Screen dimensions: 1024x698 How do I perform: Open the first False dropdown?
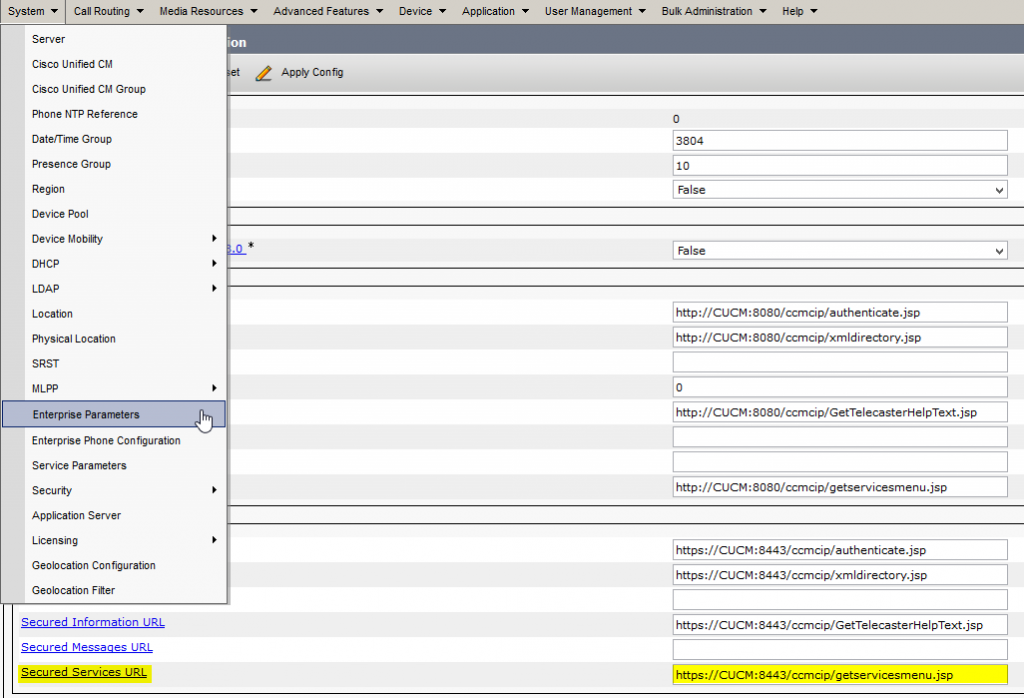tap(840, 190)
